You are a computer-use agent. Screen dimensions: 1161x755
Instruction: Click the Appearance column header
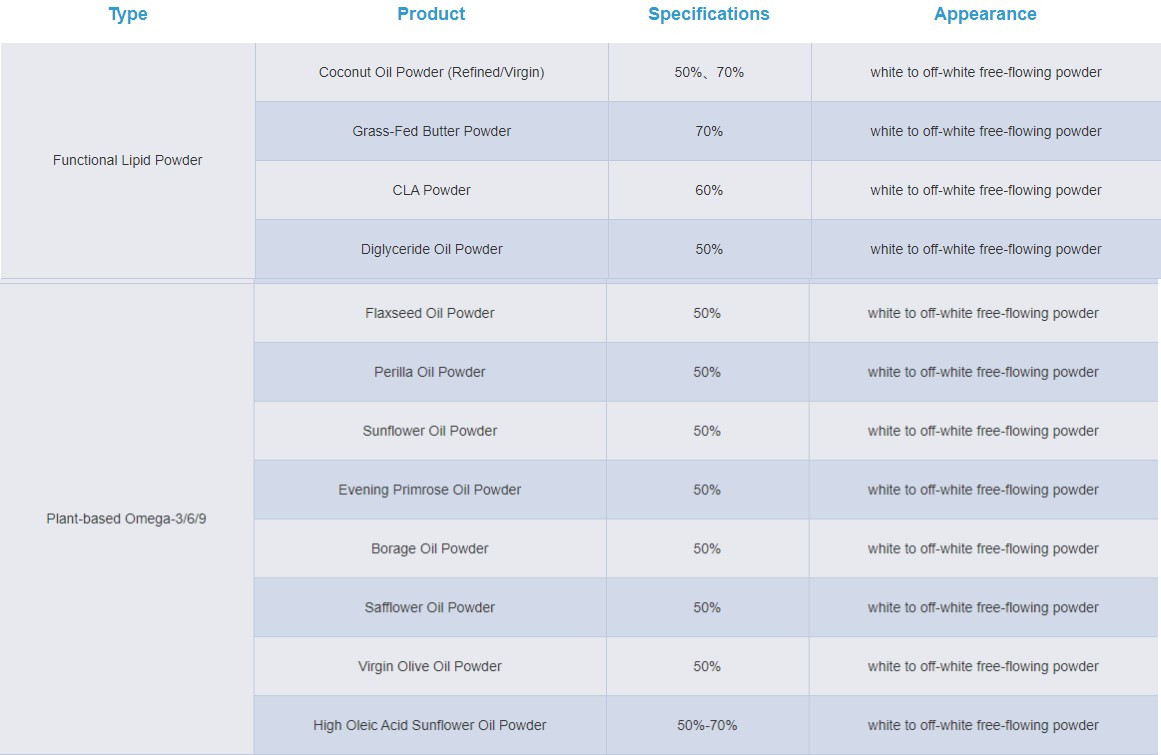pos(985,14)
